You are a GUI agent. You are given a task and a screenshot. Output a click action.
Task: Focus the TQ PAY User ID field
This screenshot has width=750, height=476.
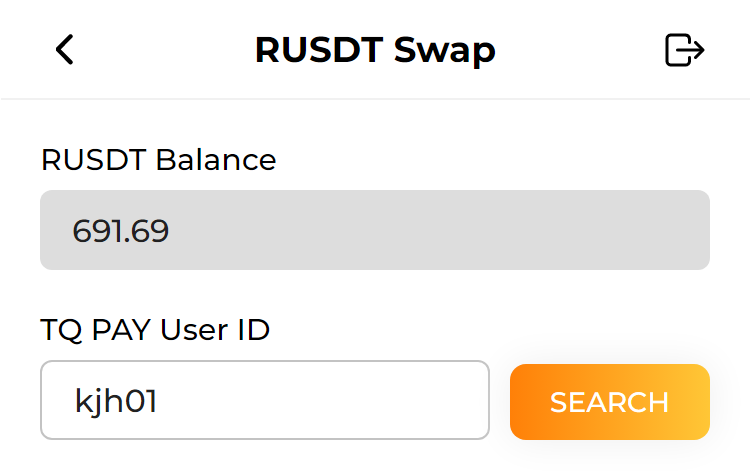[x=264, y=400]
